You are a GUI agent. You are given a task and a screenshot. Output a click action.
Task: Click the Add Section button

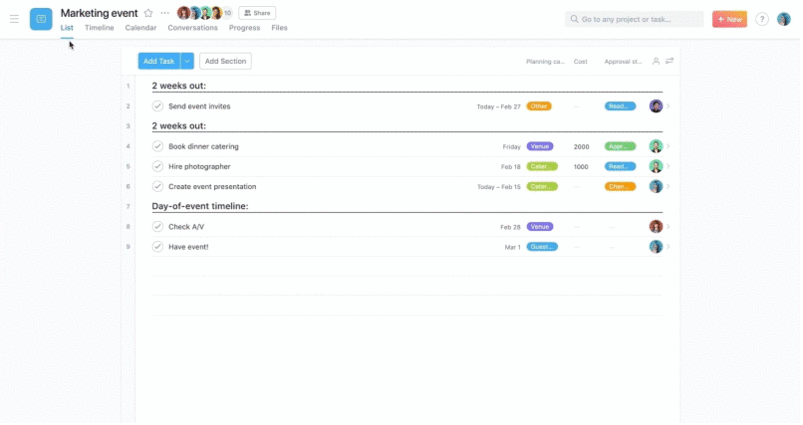(x=225, y=61)
